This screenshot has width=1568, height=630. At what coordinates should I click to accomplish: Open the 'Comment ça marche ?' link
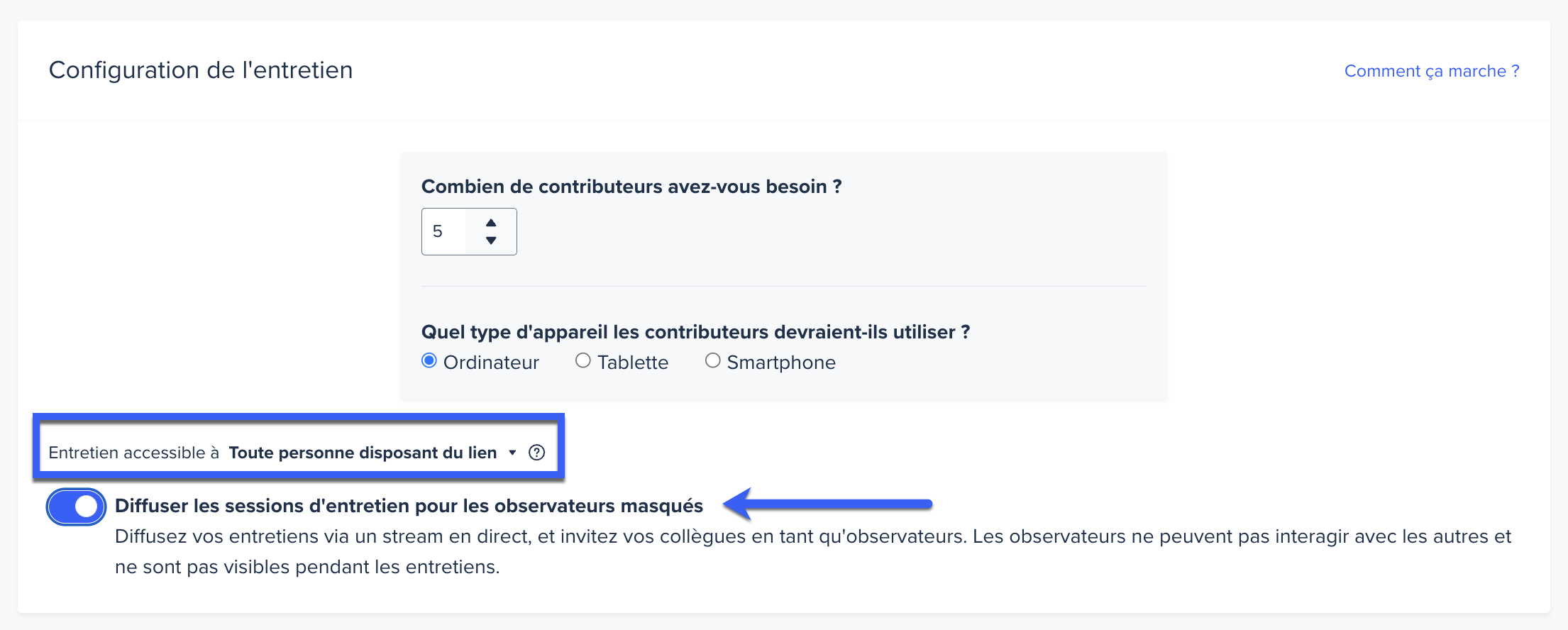pyautogui.click(x=1432, y=71)
